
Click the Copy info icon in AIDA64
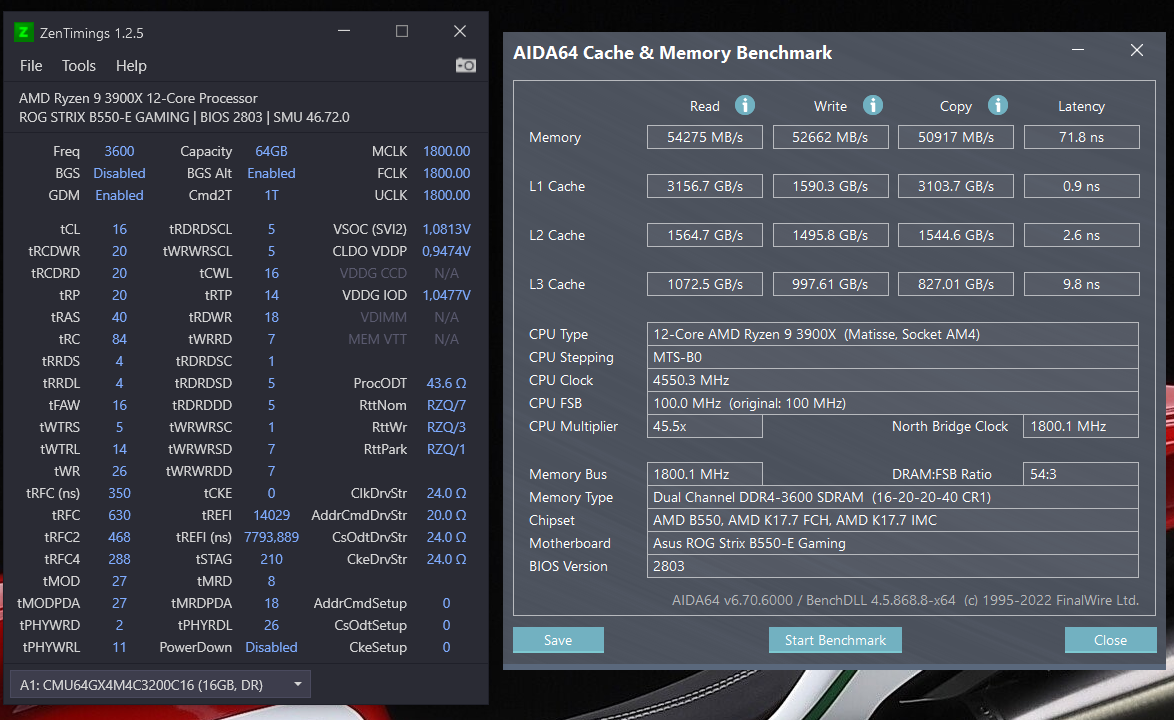(x=997, y=106)
